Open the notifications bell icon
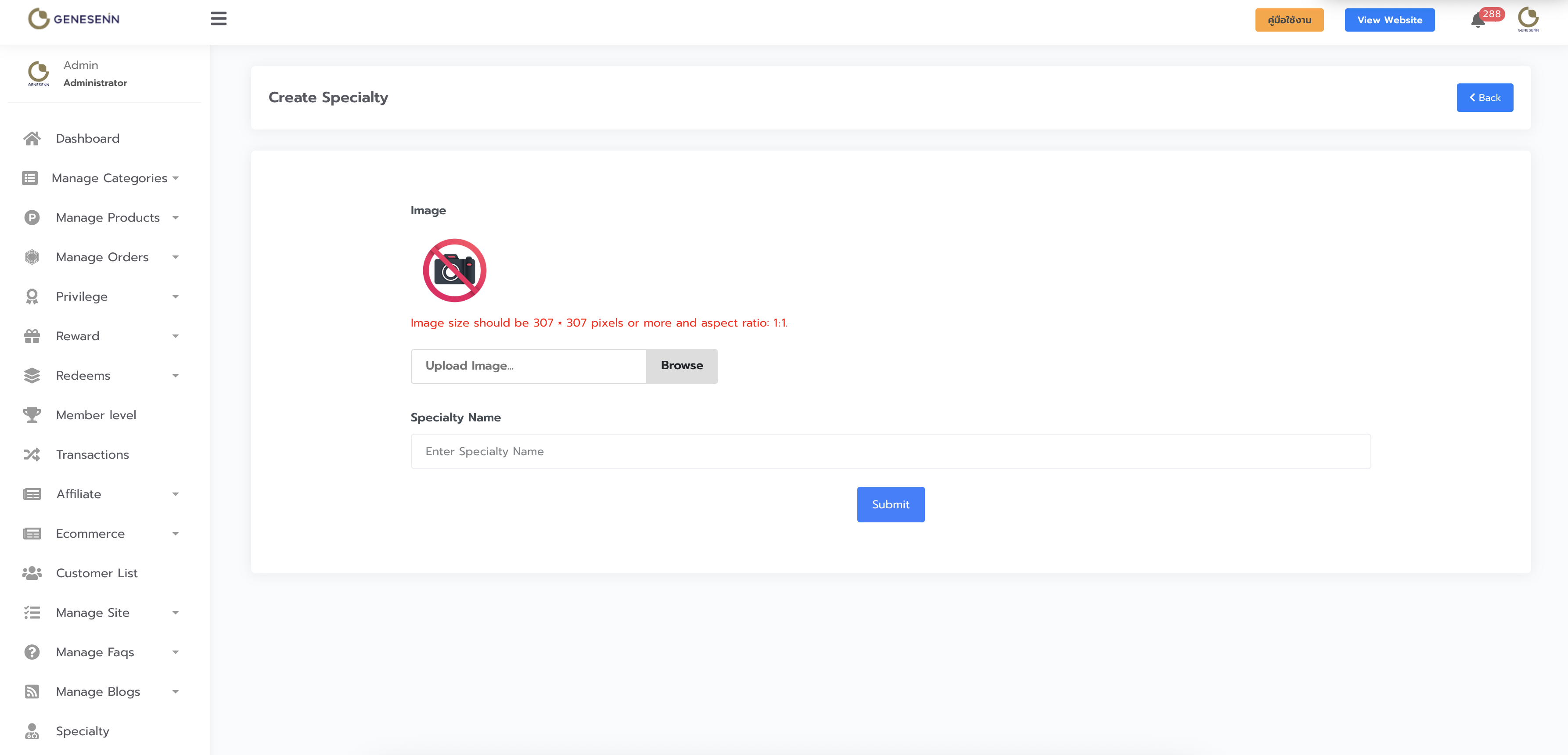The image size is (1568, 755). tap(1477, 21)
